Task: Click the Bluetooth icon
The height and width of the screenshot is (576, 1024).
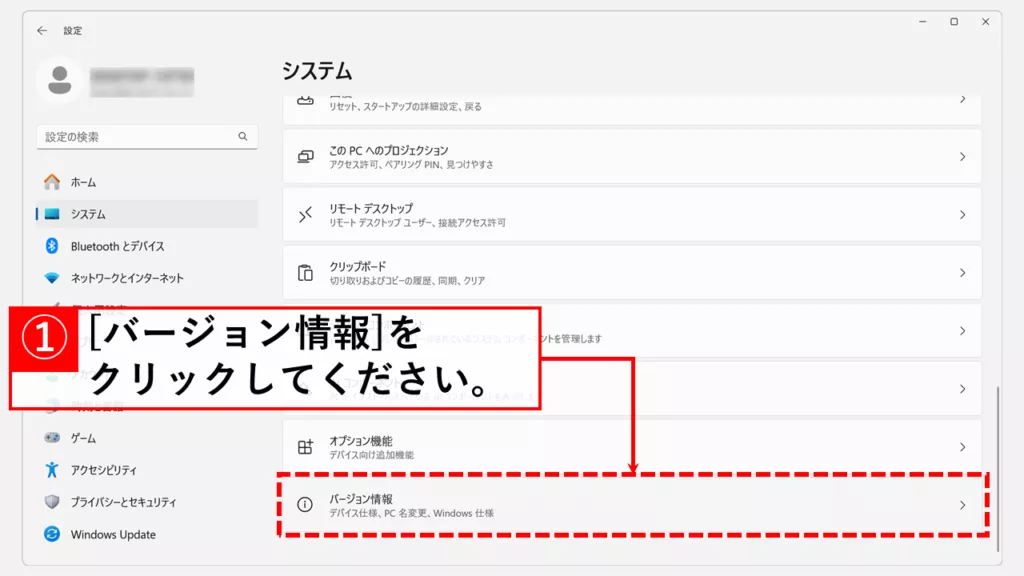Action: 52,246
